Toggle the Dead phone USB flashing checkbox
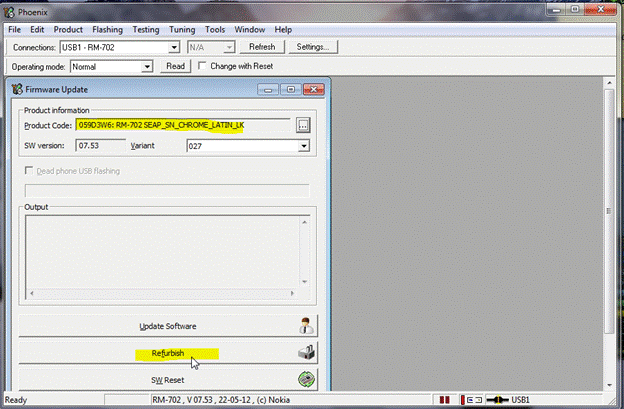 (29, 171)
